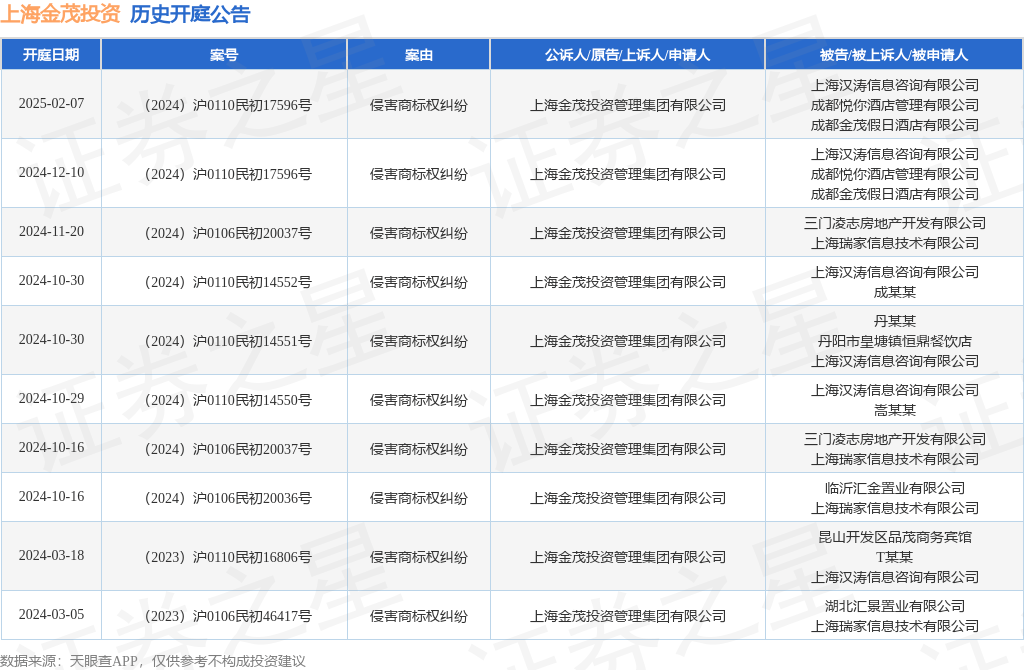Click the date 2024-03-18
The height and width of the screenshot is (670, 1024).
tap(51, 555)
